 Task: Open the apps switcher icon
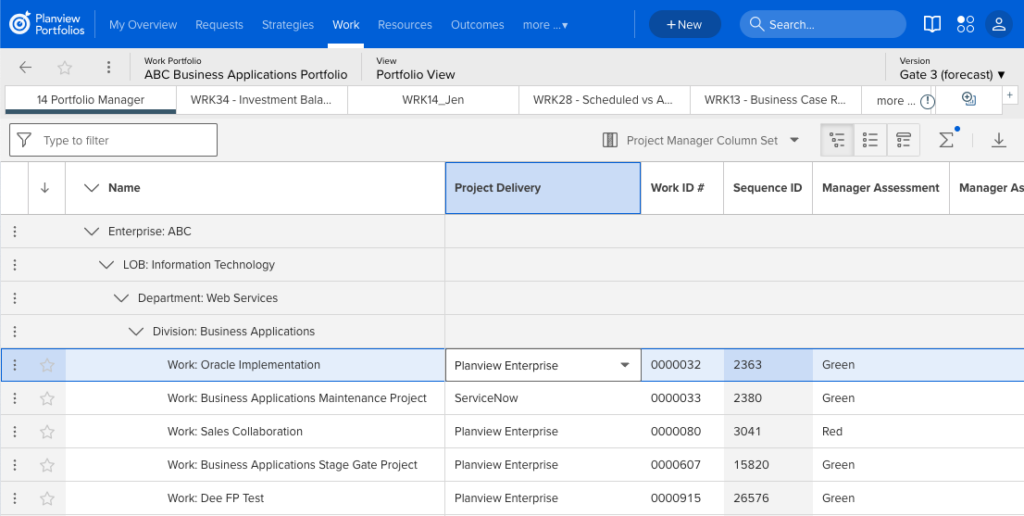965,24
